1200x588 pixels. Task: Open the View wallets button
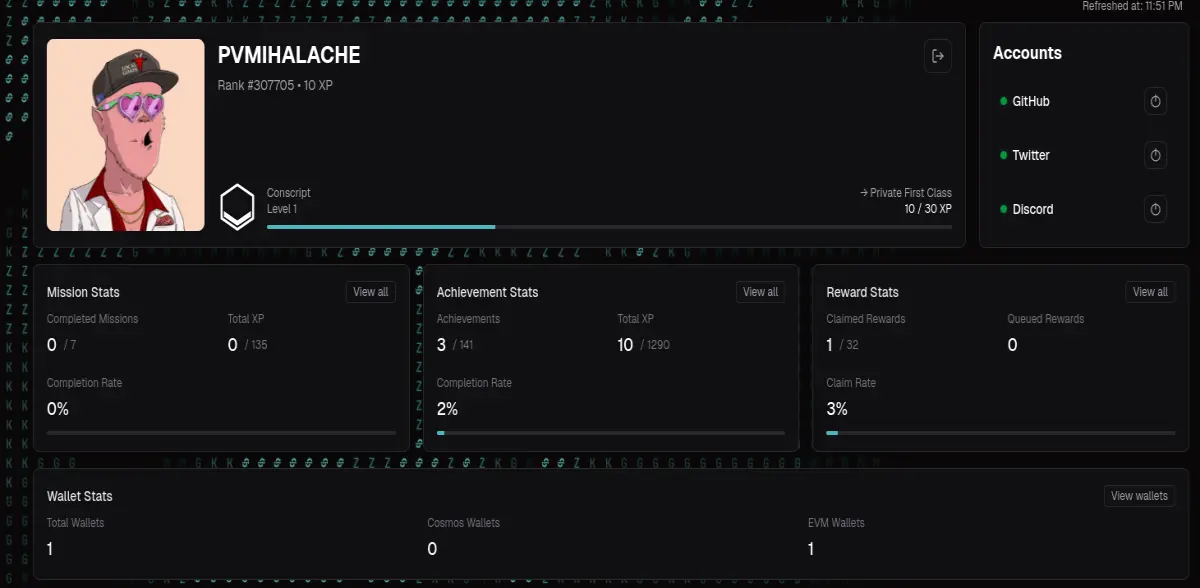tap(1139, 496)
